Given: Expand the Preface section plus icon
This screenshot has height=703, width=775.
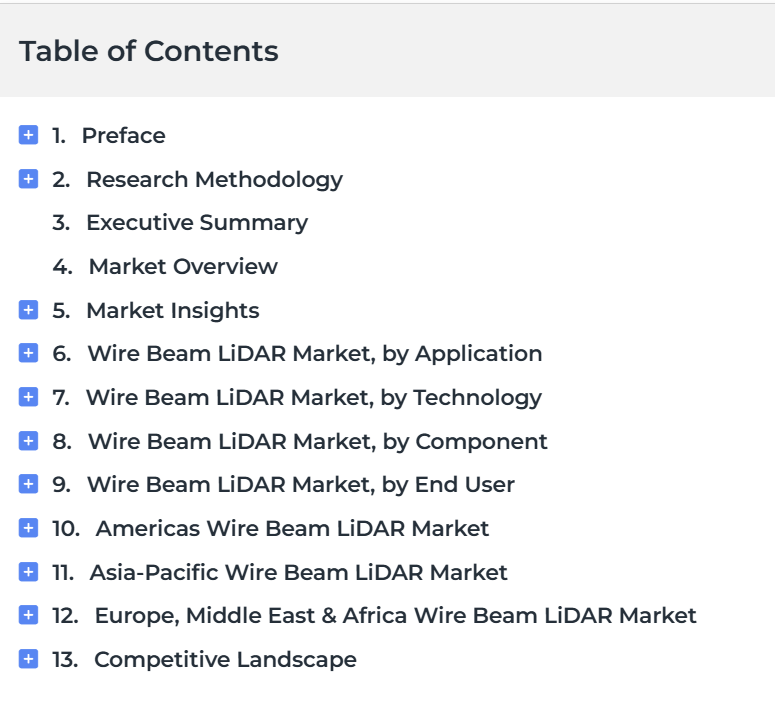Looking at the screenshot, I should tap(28, 135).
